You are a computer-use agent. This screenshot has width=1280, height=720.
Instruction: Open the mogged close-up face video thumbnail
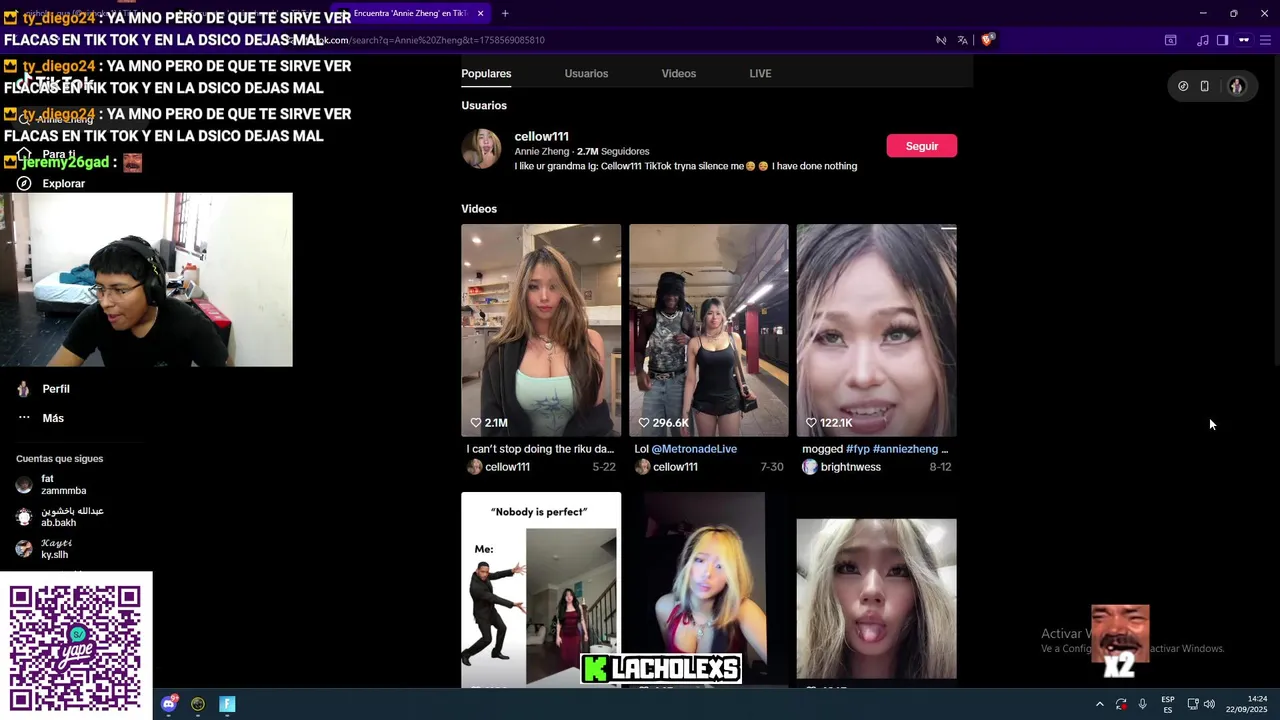[876, 330]
